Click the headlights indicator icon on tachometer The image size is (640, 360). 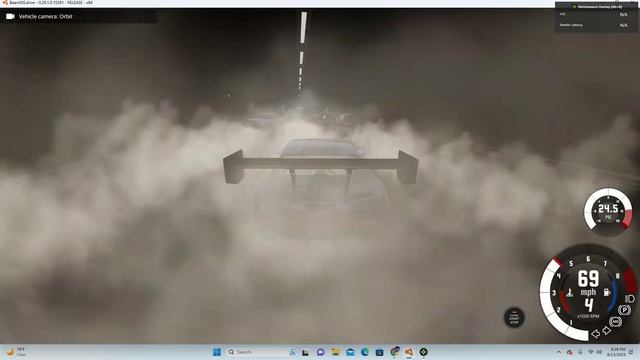(x=630, y=299)
